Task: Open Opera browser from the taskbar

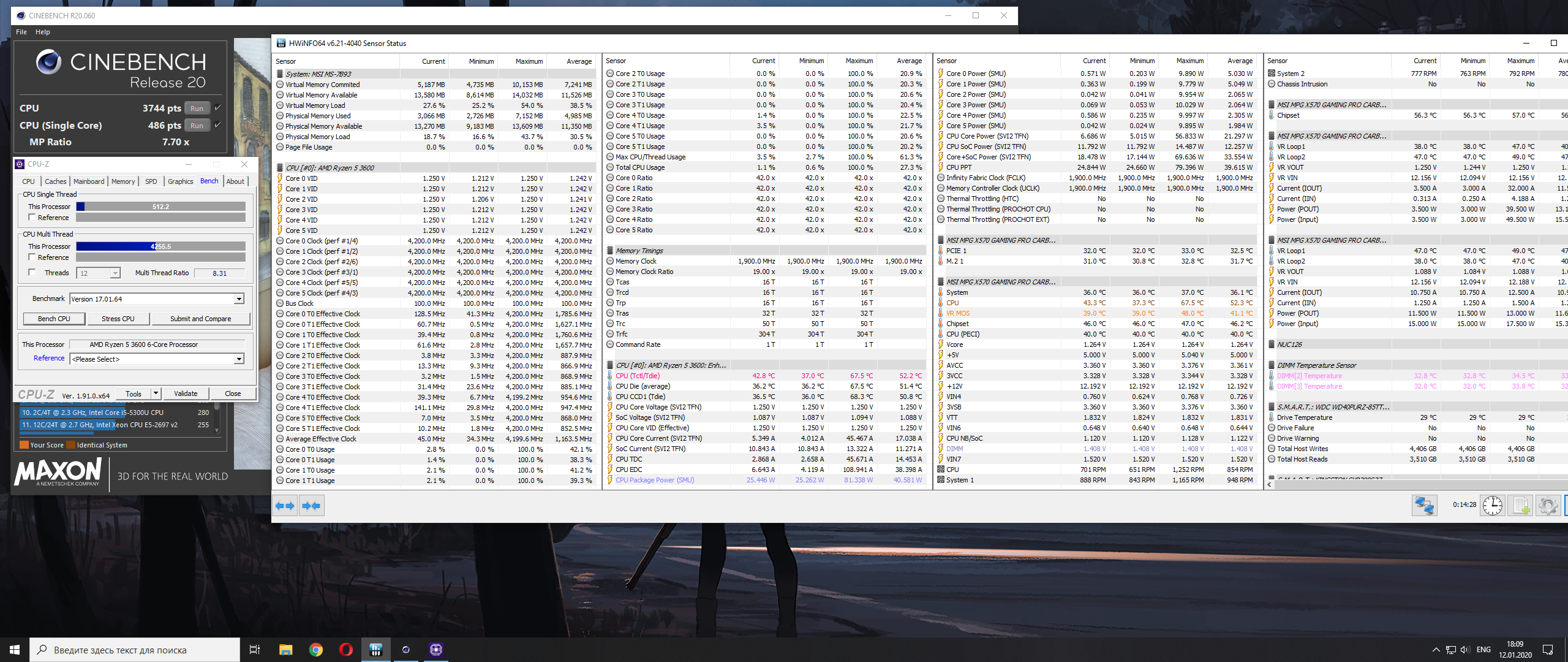Action: click(346, 650)
